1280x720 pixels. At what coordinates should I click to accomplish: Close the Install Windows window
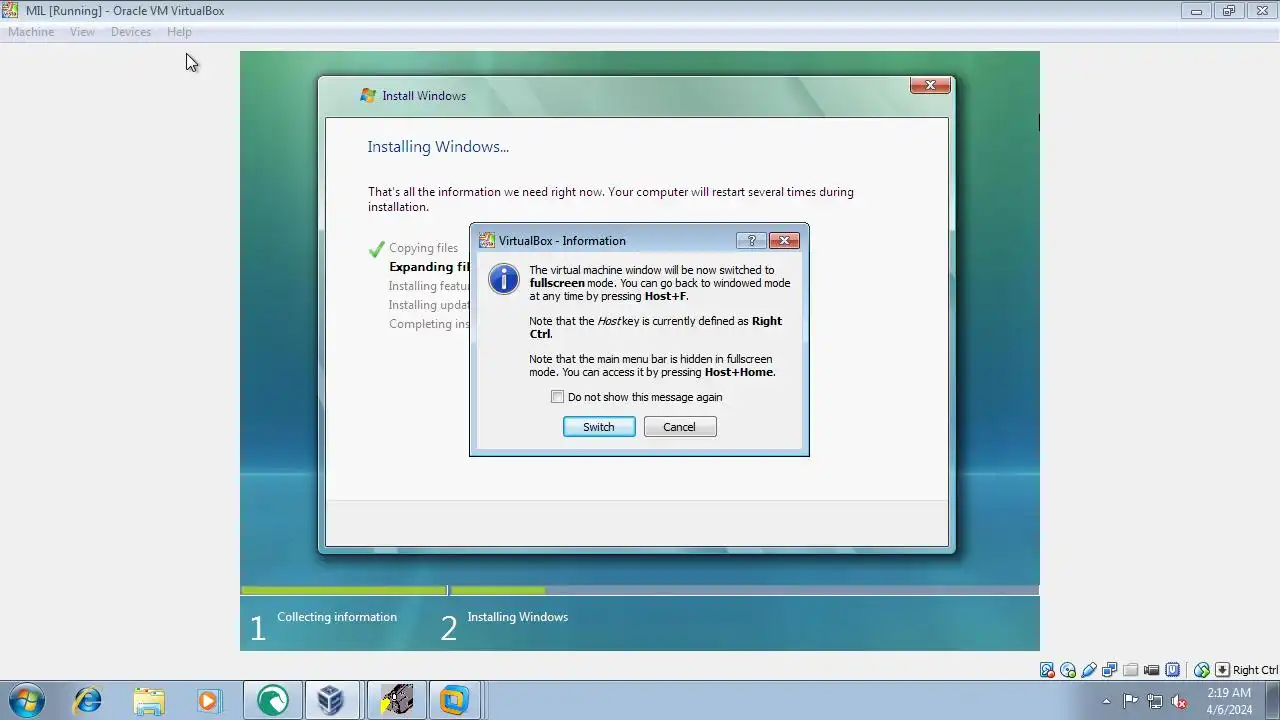click(930, 86)
